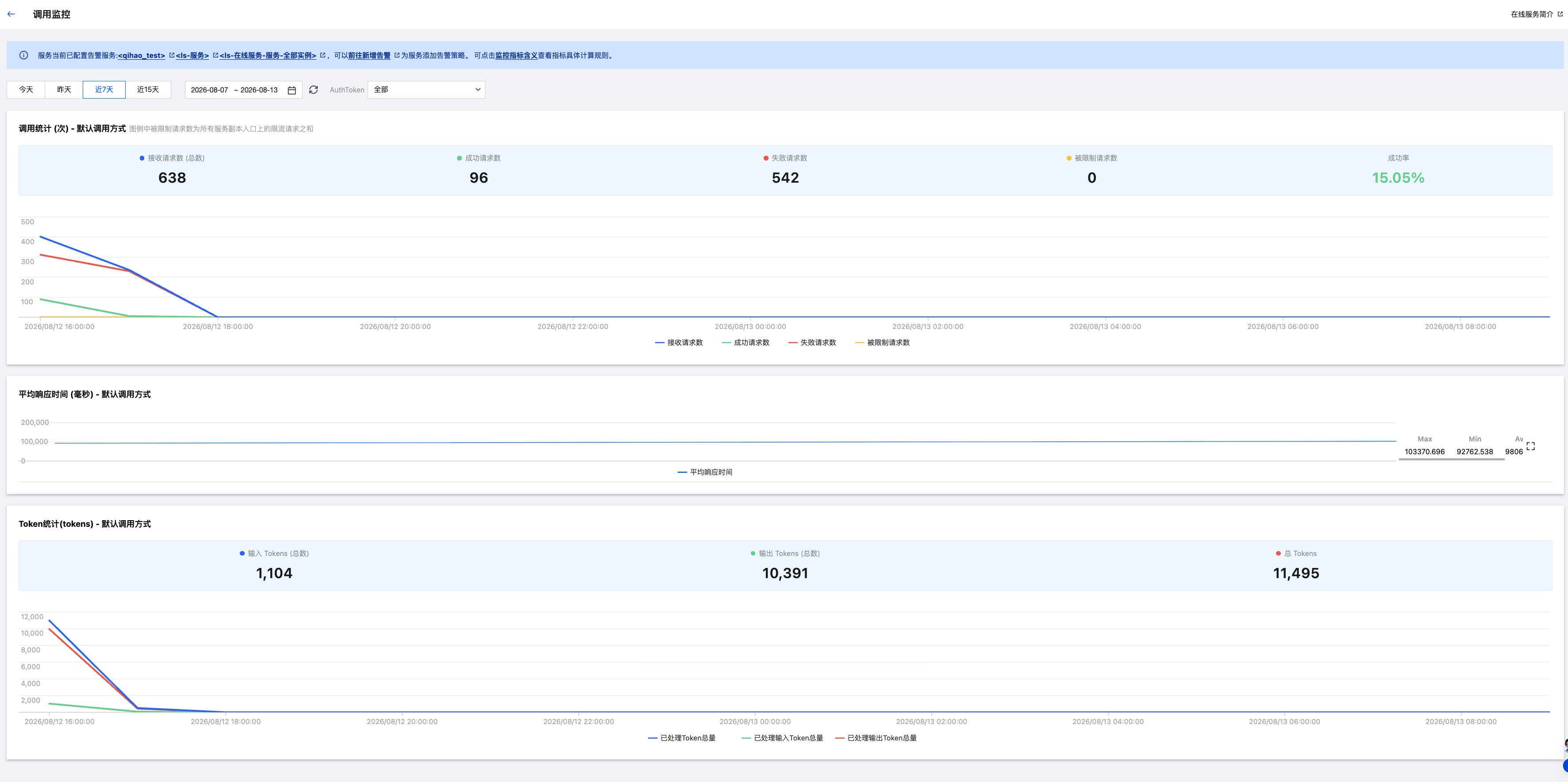The width and height of the screenshot is (1568, 782).
Task: Go back using the arrow beside 调用监控
Action: (x=11, y=14)
